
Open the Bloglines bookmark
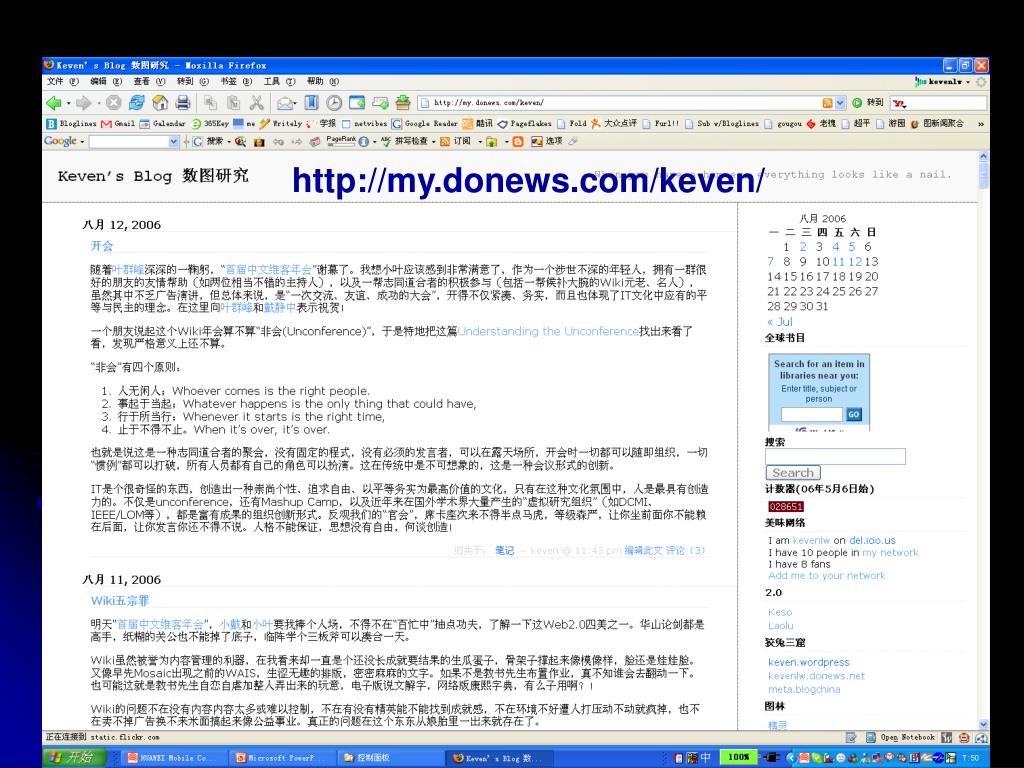point(72,123)
